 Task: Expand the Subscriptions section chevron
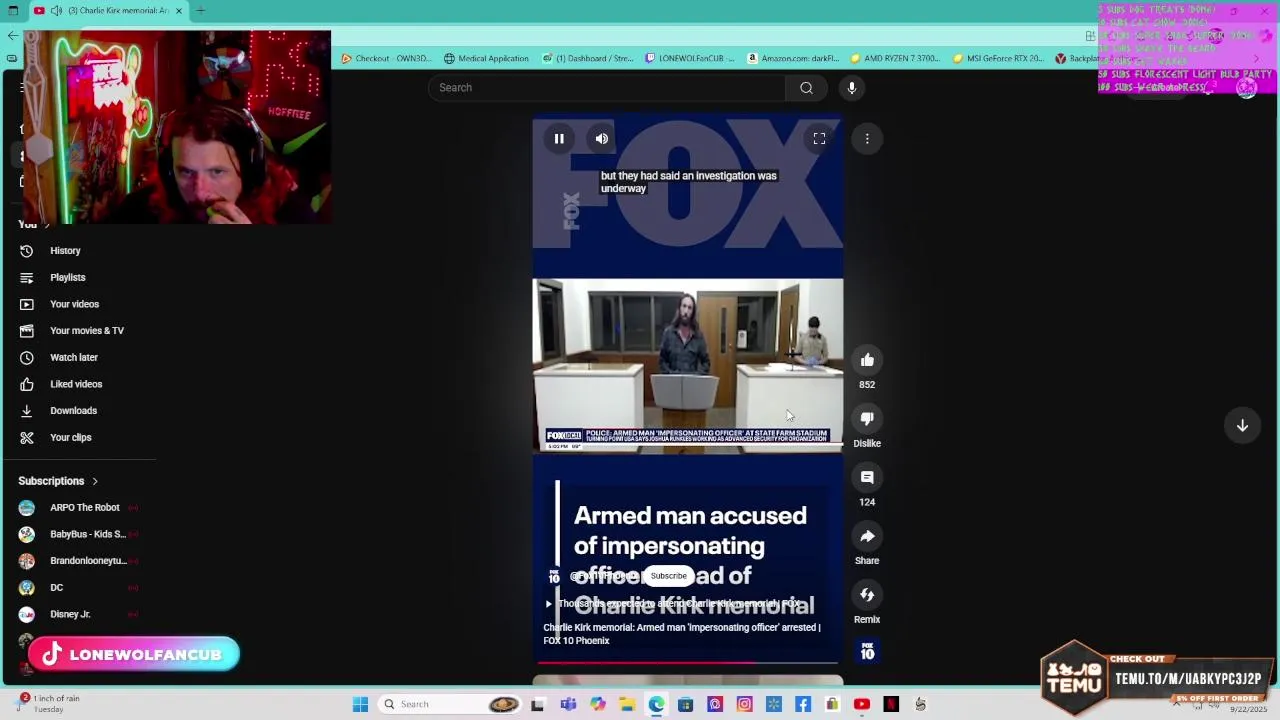95,481
